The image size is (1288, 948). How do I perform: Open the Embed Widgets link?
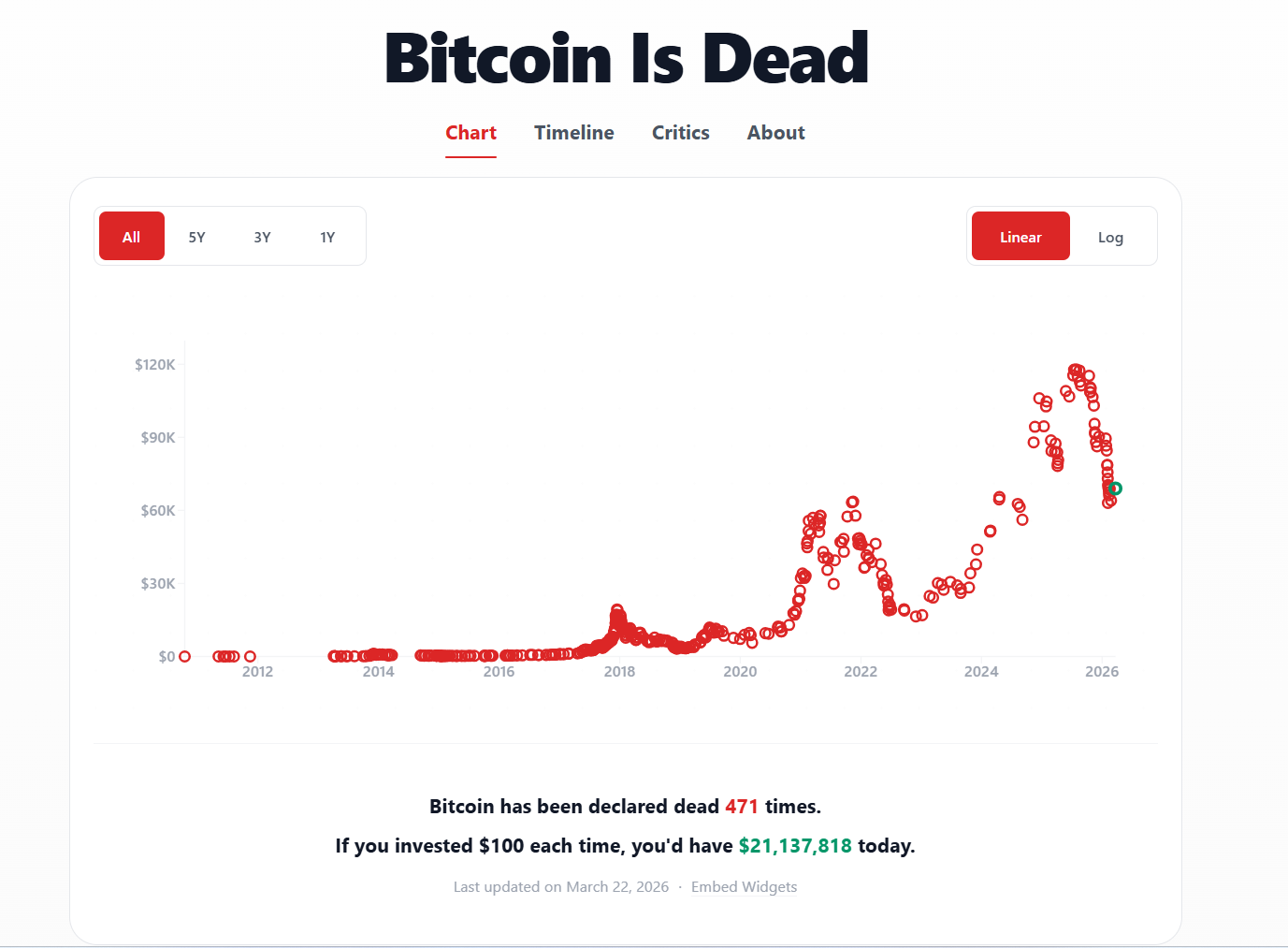[744, 887]
